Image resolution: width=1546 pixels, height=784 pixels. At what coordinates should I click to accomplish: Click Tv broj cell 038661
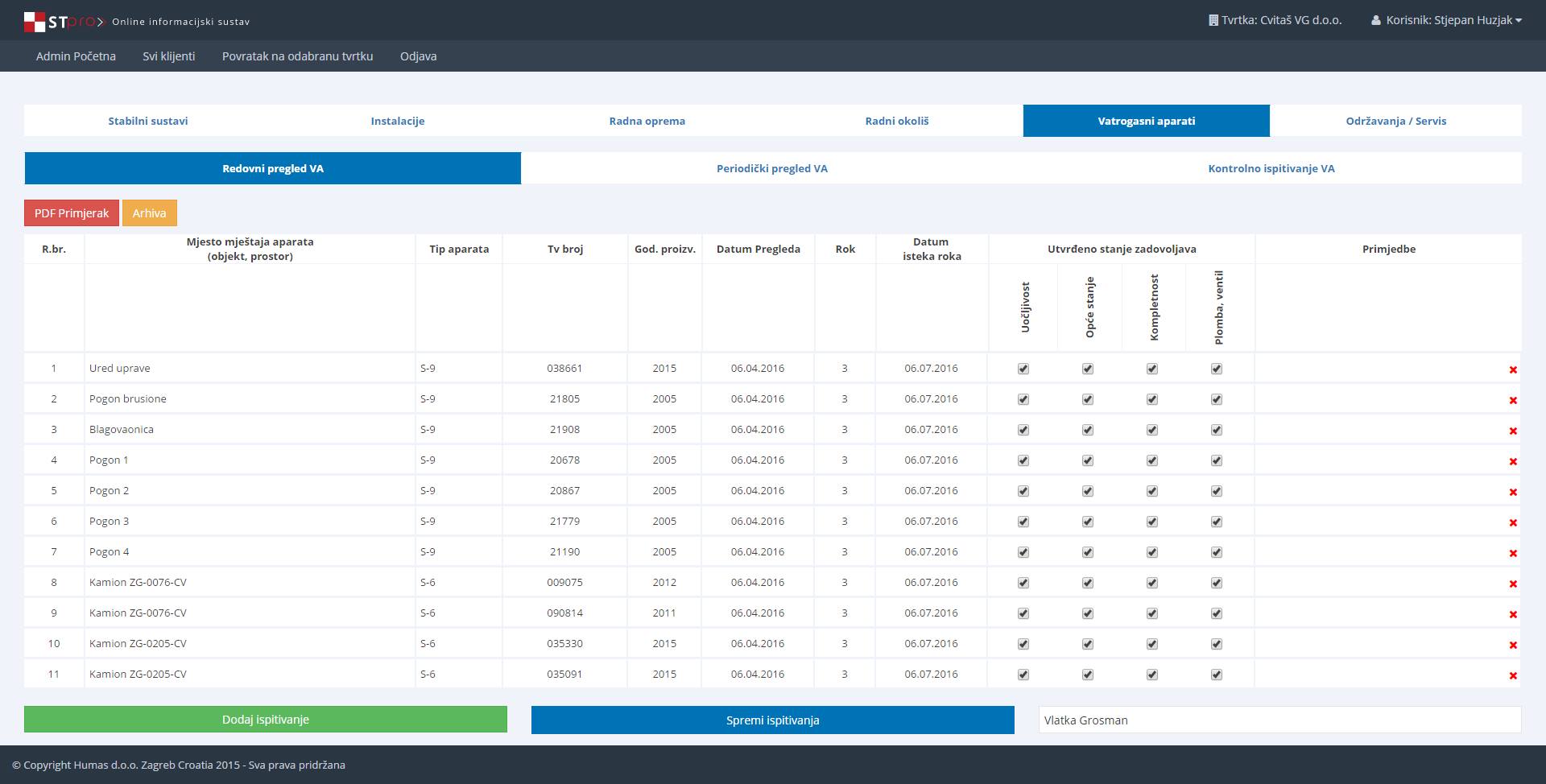pyautogui.click(x=564, y=369)
